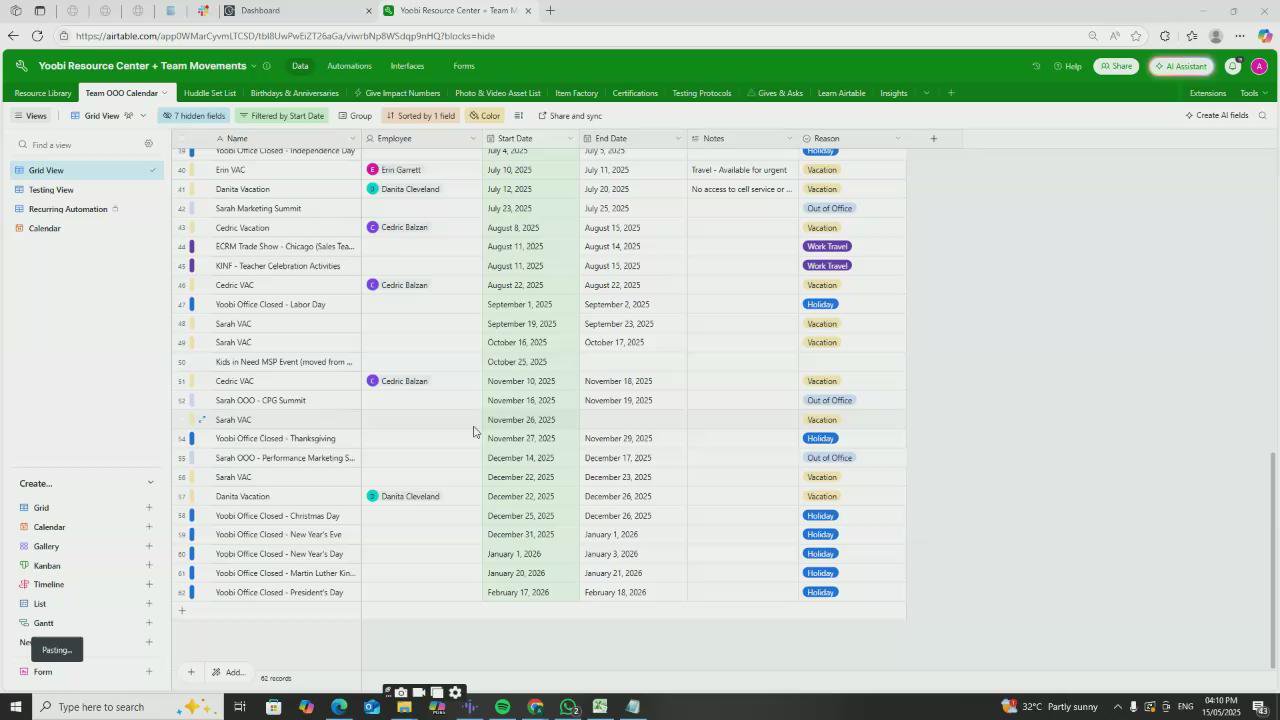Open Testing Protocols table tab
The width and height of the screenshot is (1280, 720).
tap(702, 93)
